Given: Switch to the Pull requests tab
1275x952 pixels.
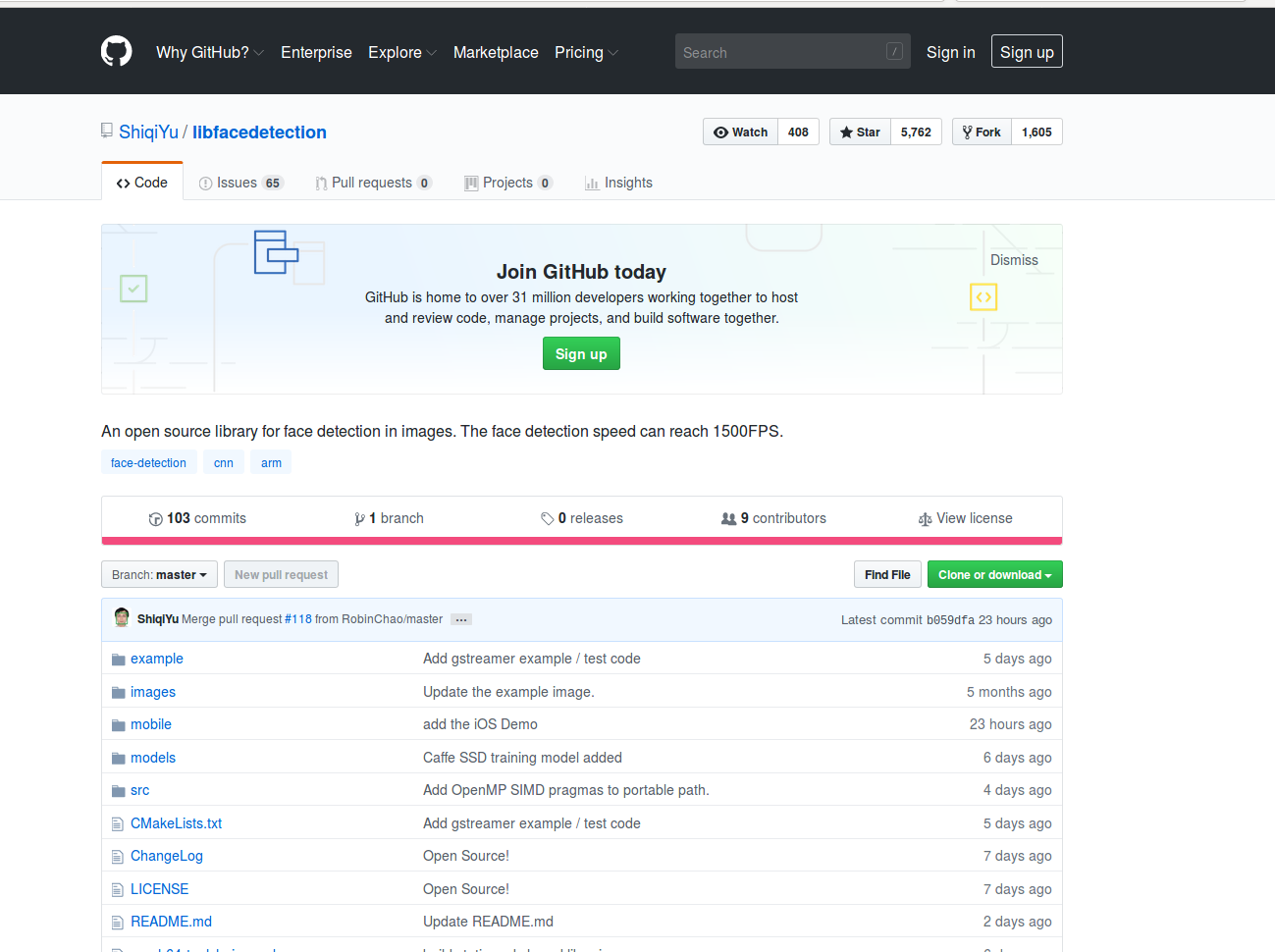Looking at the screenshot, I should pos(373,183).
